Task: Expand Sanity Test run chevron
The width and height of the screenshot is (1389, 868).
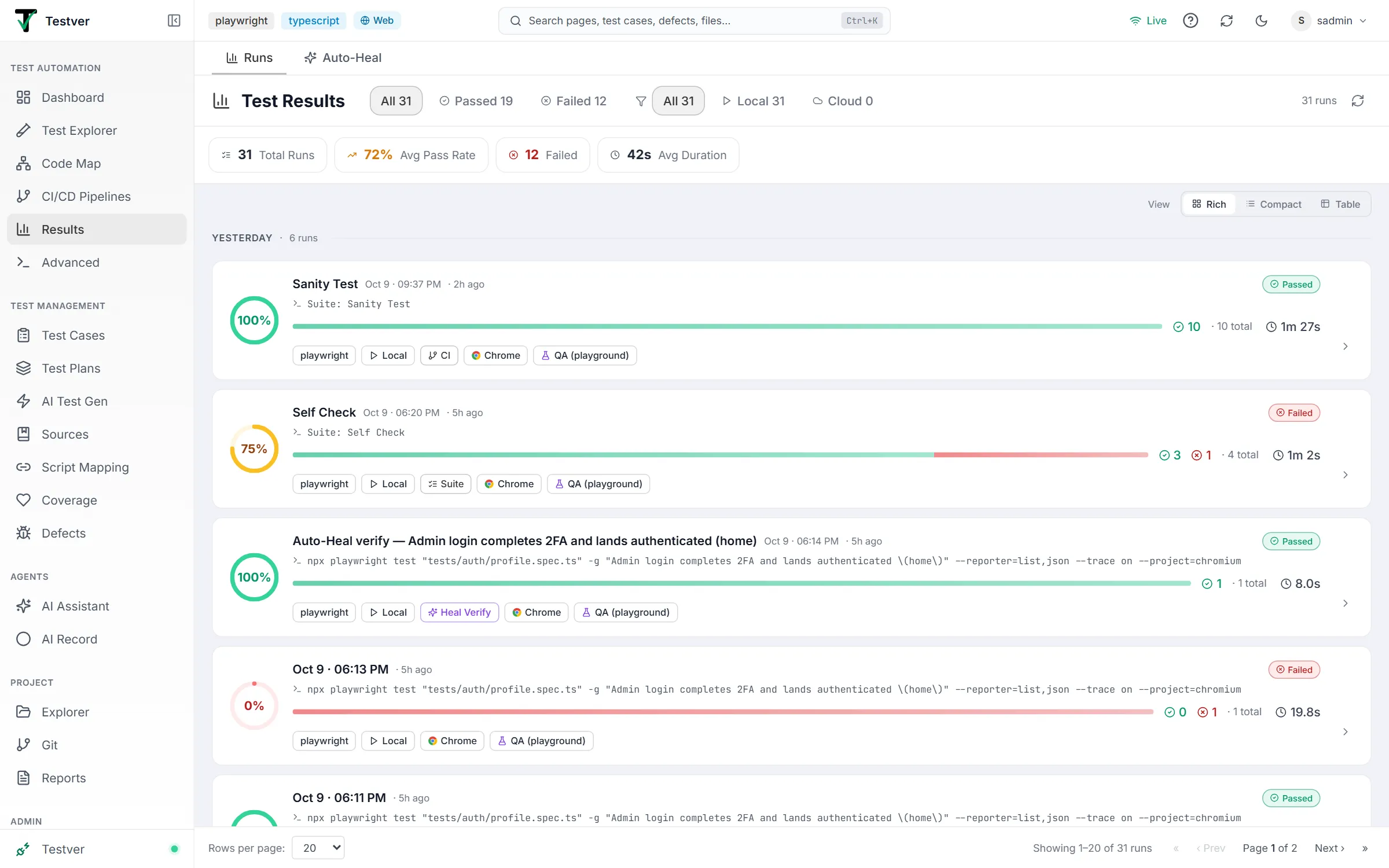Action: tap(1346, 346)
